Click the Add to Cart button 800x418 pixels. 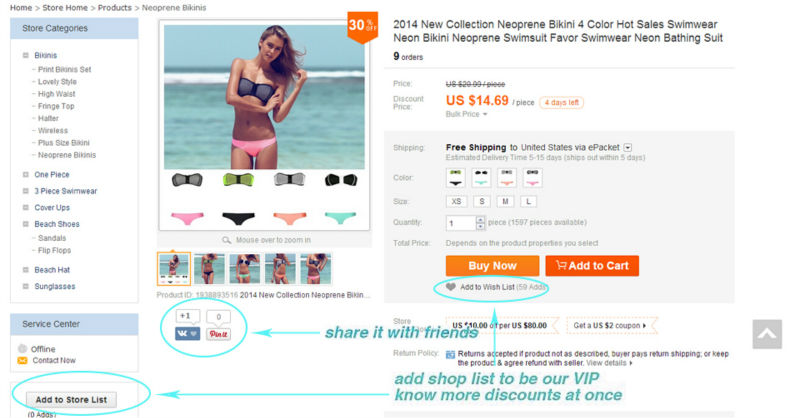(592, 266)
